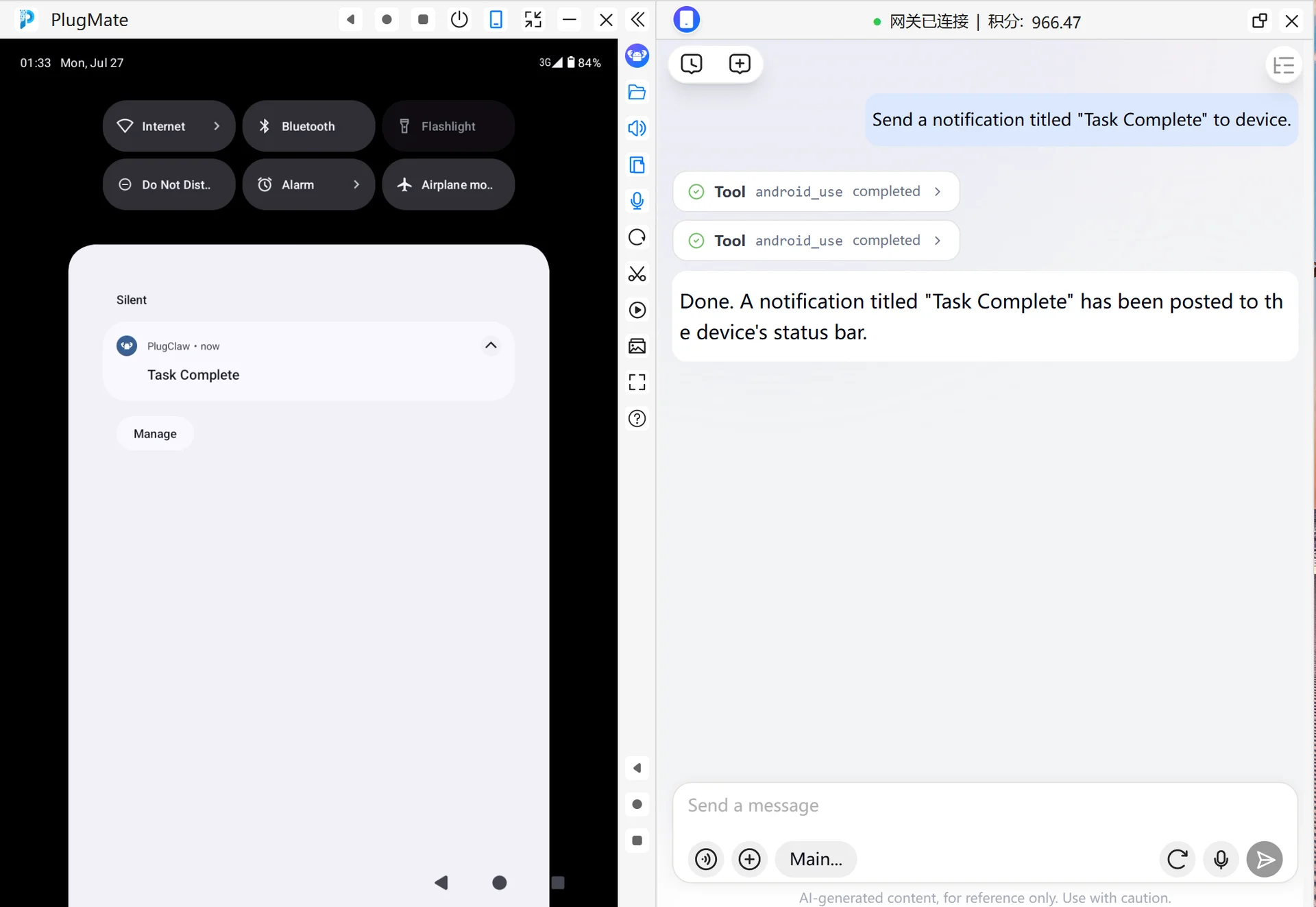
Task: Click the fullscreen brackets sidebar icon
Action: (637, 383)
